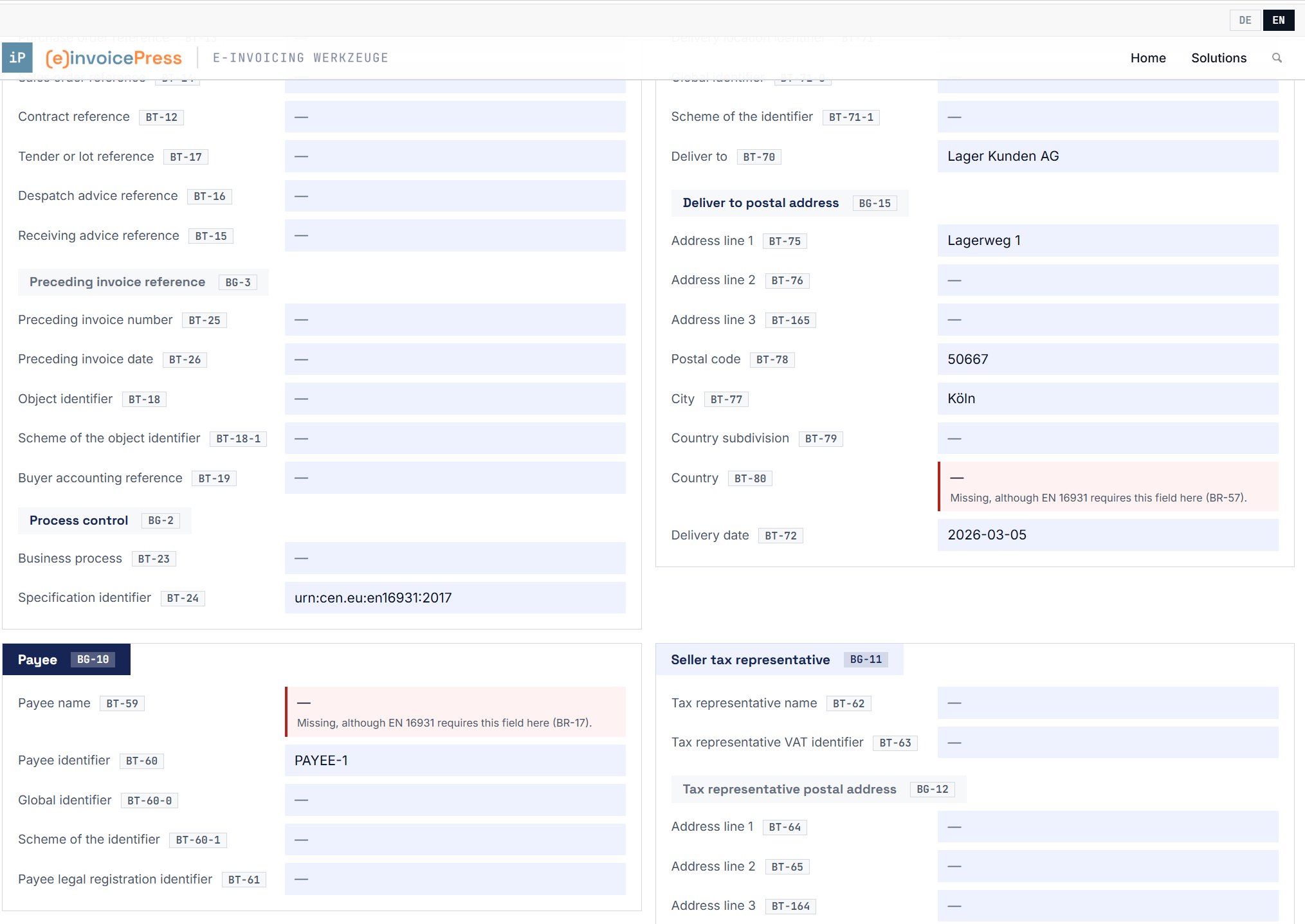Click the BT-65 code badge
Image resolution: width=1305 pixels, height=924 pixels.
click(x=787, y=867)
